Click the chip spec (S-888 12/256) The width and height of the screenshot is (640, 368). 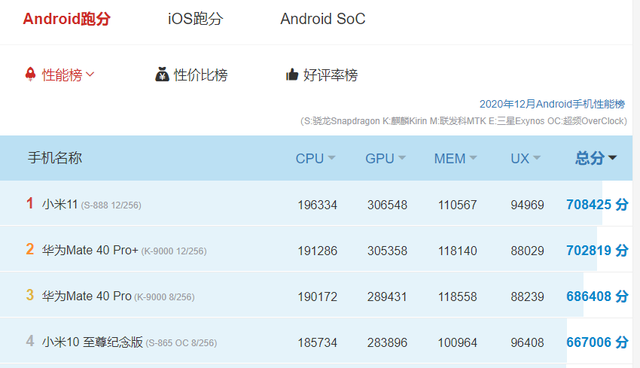click(111, 205)
